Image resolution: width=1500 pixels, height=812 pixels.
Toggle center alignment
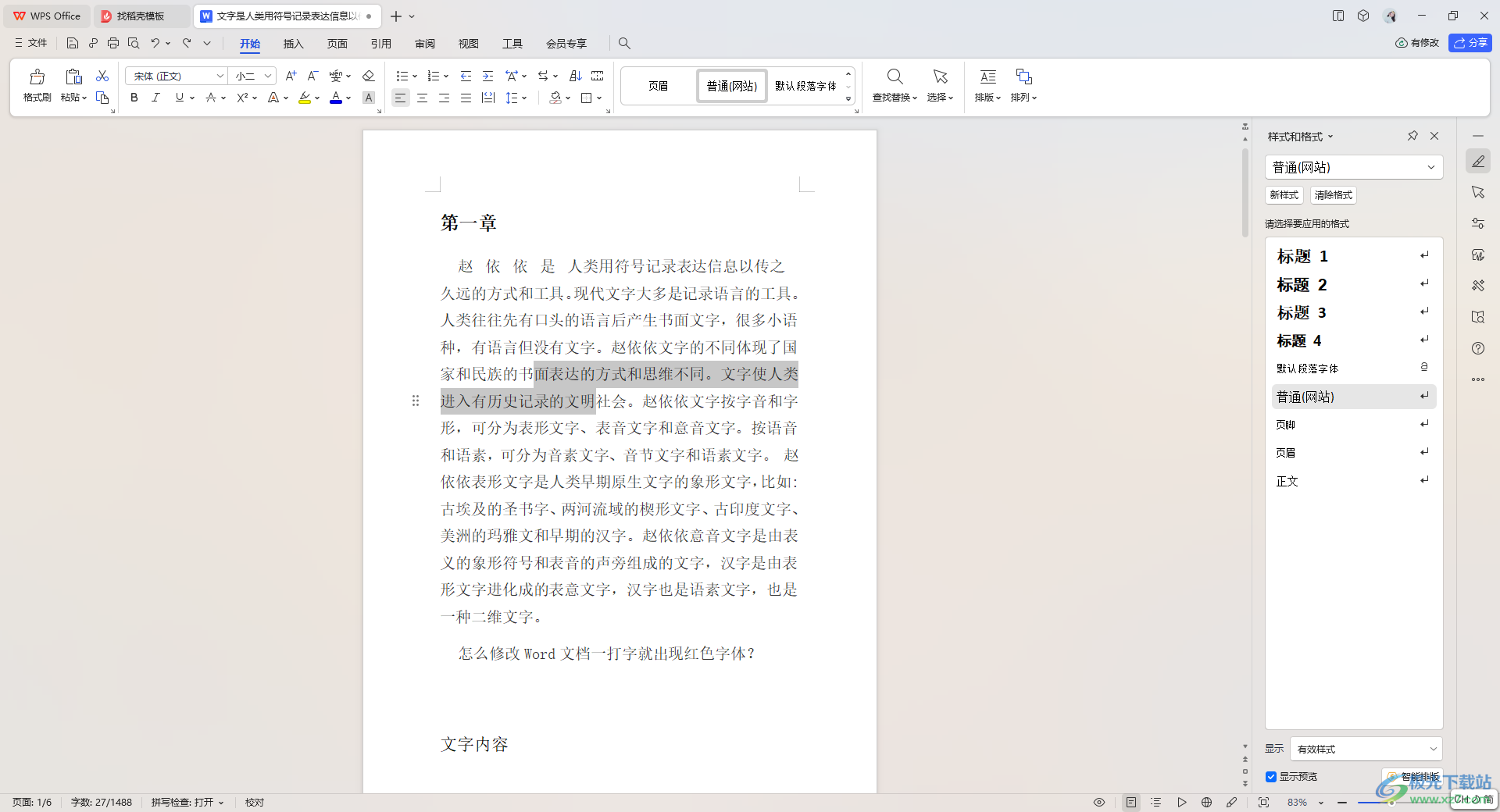(x=422, y=98)
